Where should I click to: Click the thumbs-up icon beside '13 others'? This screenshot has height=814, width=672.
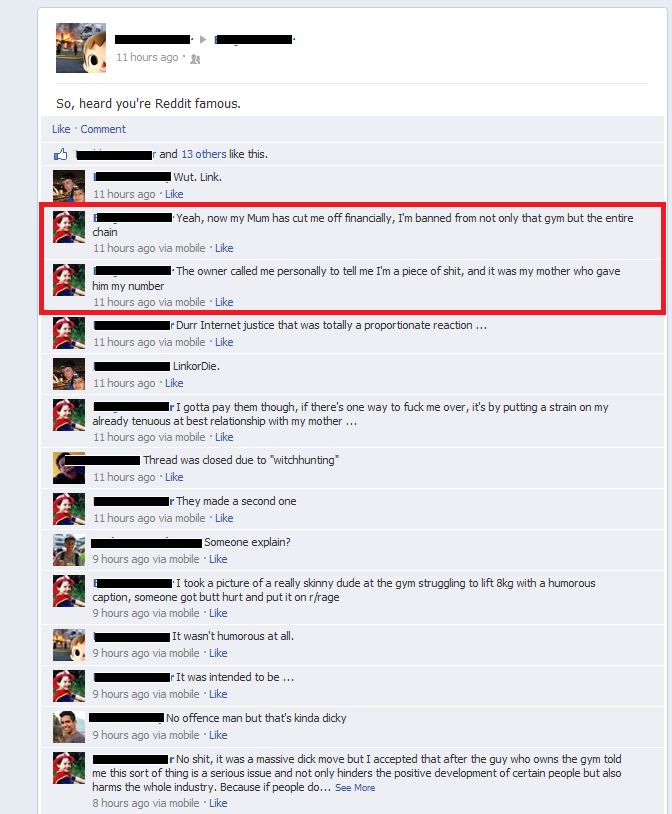coord(61,154)
